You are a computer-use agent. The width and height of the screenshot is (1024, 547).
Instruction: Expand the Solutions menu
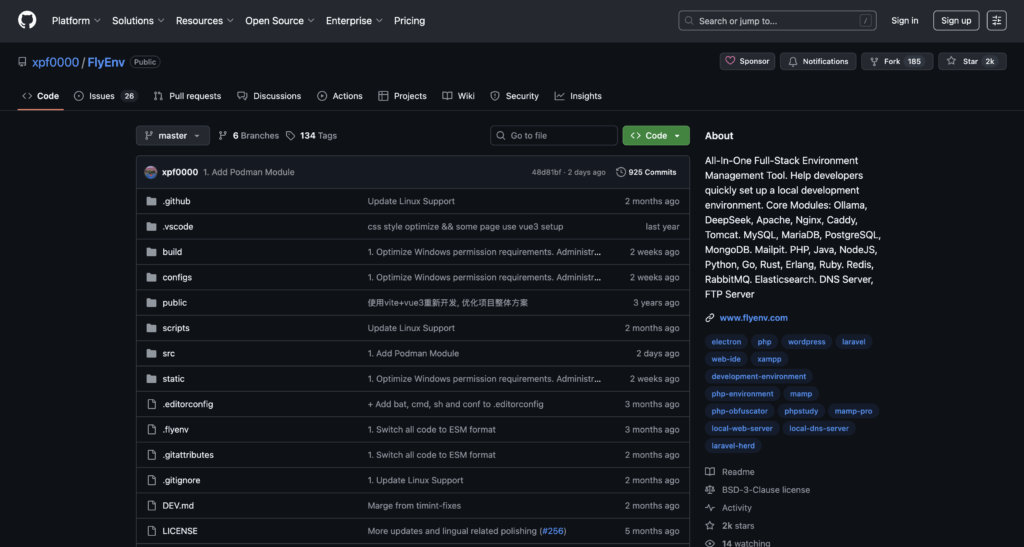[x=138, y=21]
